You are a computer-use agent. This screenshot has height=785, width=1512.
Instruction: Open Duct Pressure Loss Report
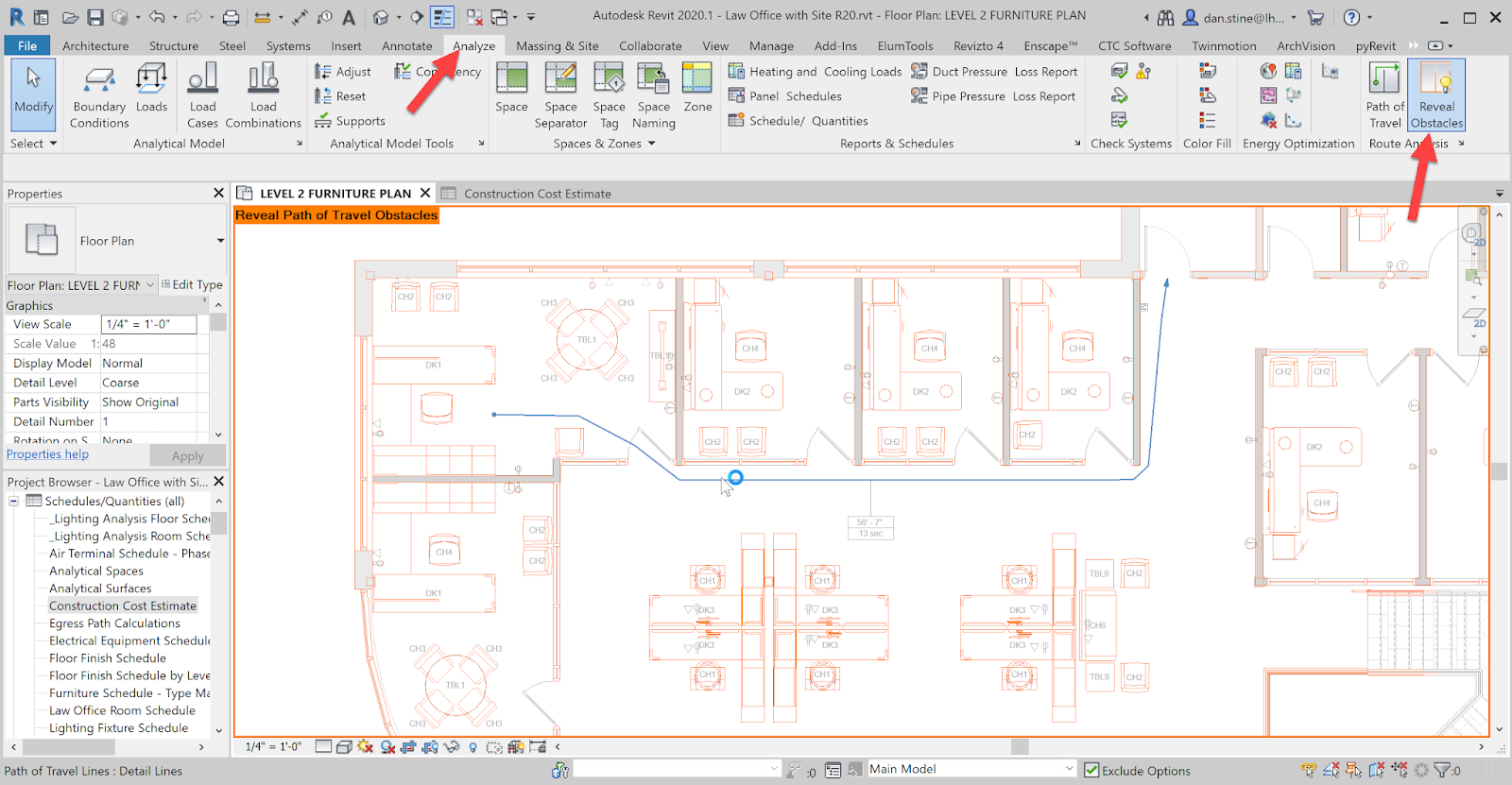993,72
